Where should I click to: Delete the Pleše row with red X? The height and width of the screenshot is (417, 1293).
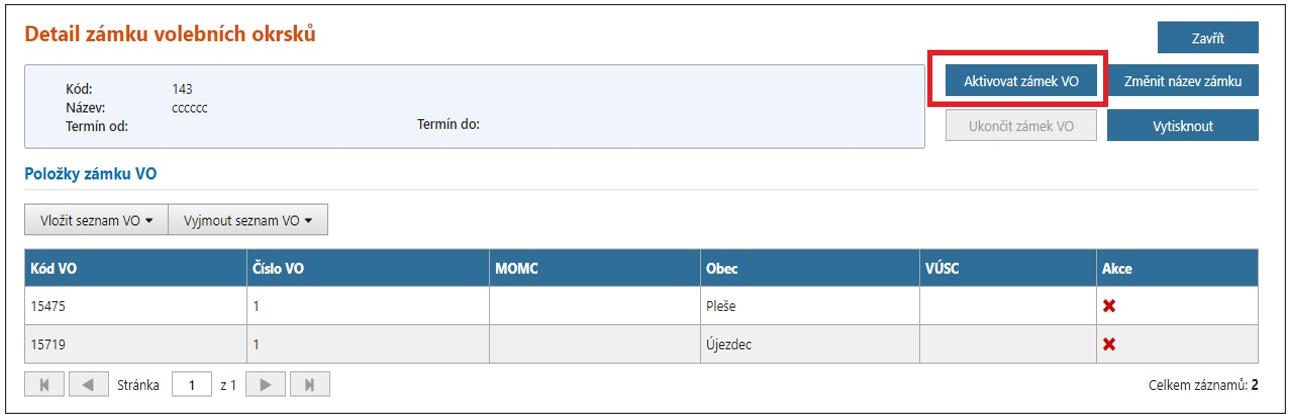coord(1108,306)
